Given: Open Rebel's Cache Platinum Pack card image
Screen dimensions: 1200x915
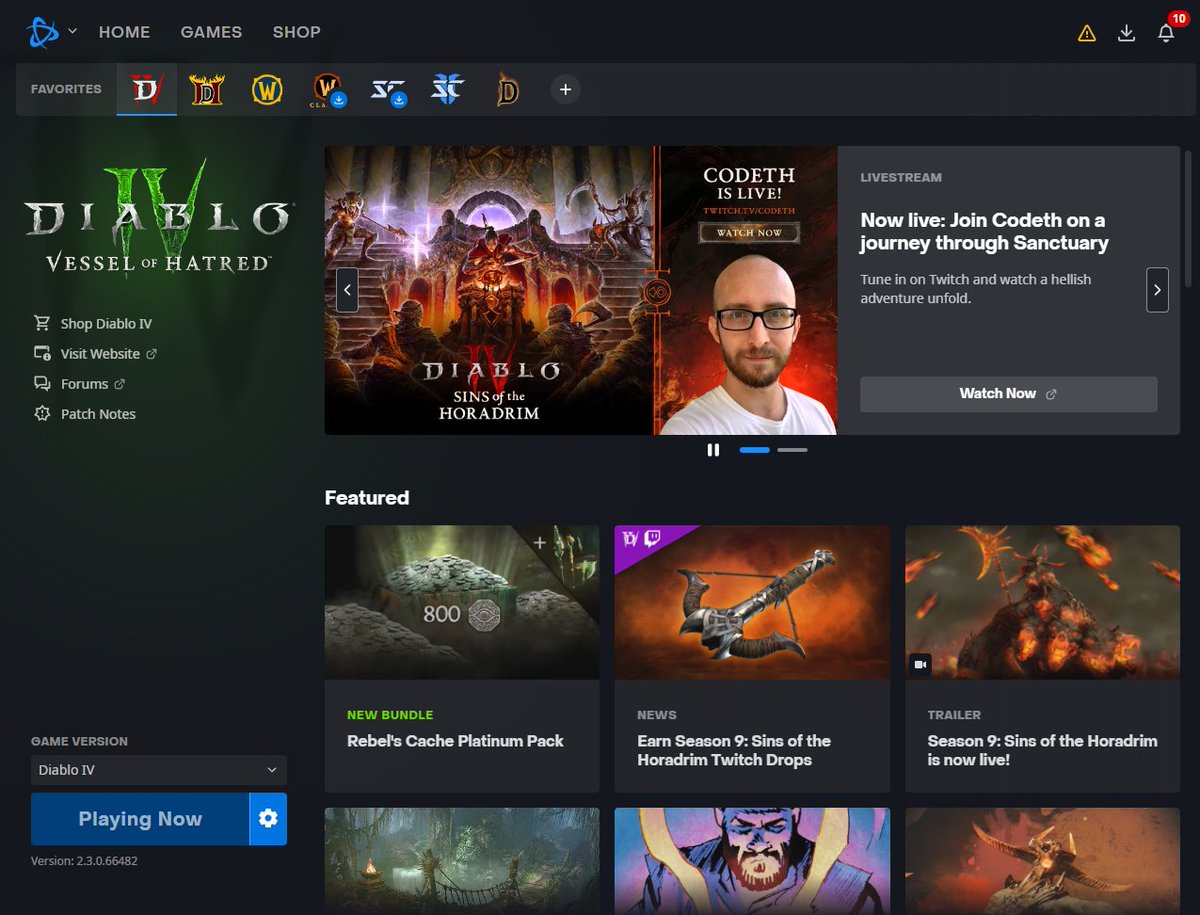Looking at the screenshot, I should pos(462,603).
